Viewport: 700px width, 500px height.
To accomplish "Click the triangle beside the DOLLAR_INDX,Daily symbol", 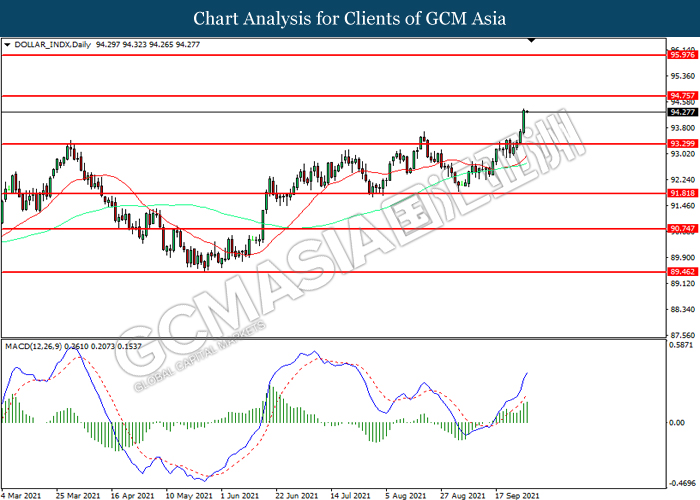I will (x=9, y=44).
